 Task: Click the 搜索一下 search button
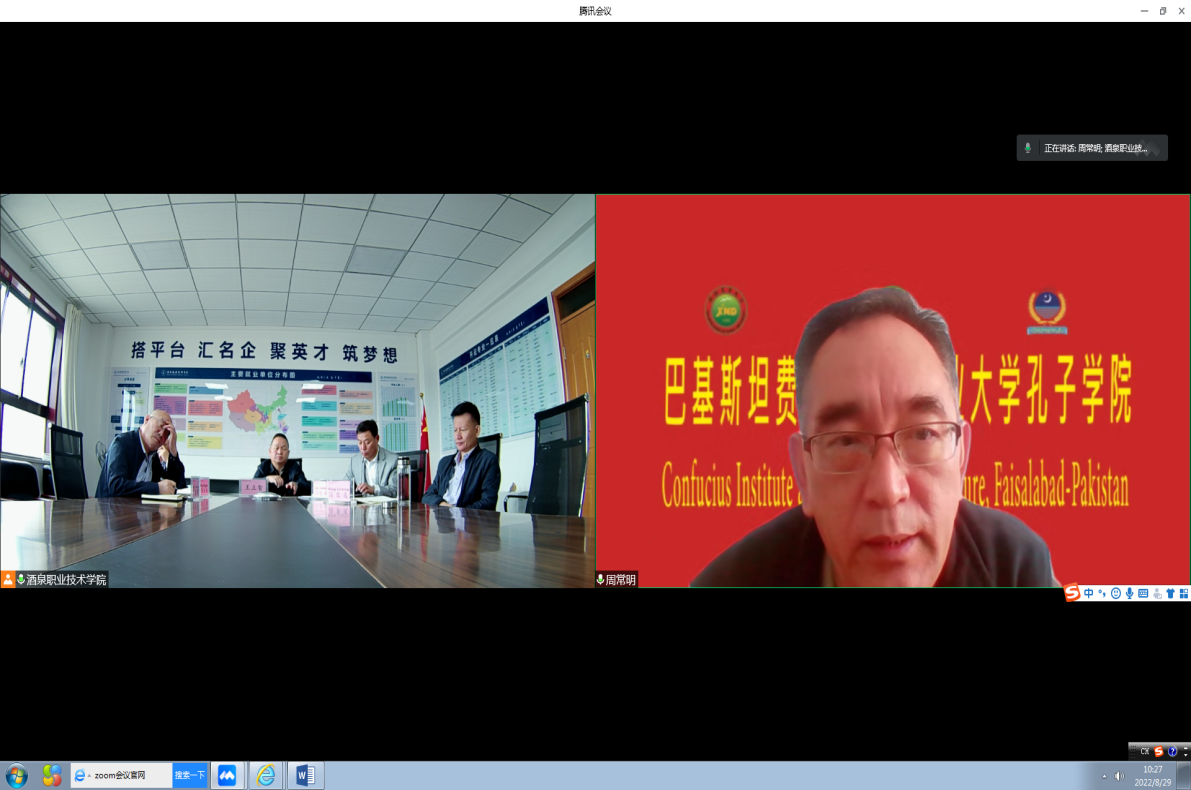pyautogui.click(x=190, y=775)
